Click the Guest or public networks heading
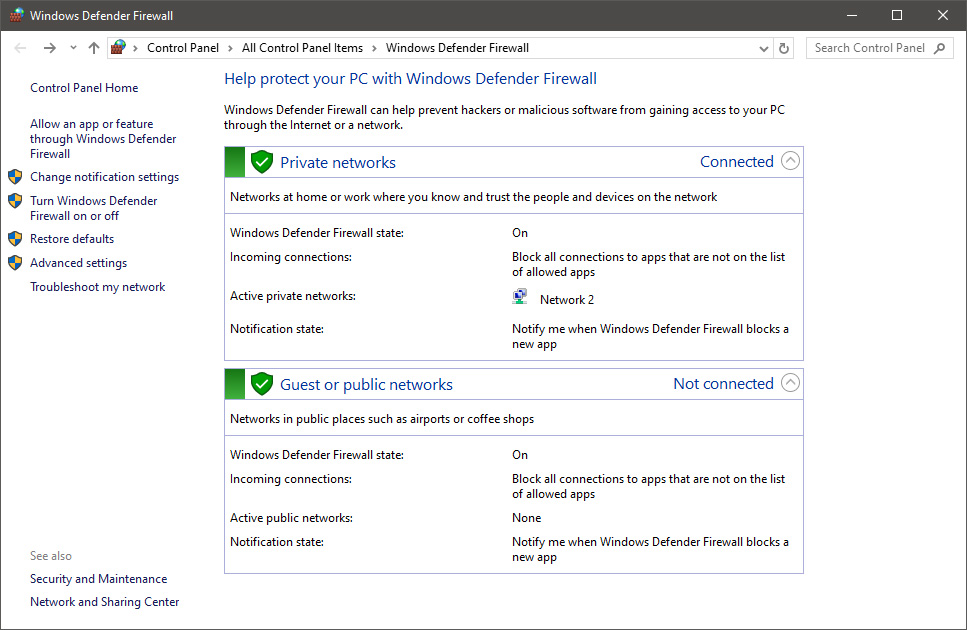The width and height of the screenshot is (967, 630). pos(366,384)
